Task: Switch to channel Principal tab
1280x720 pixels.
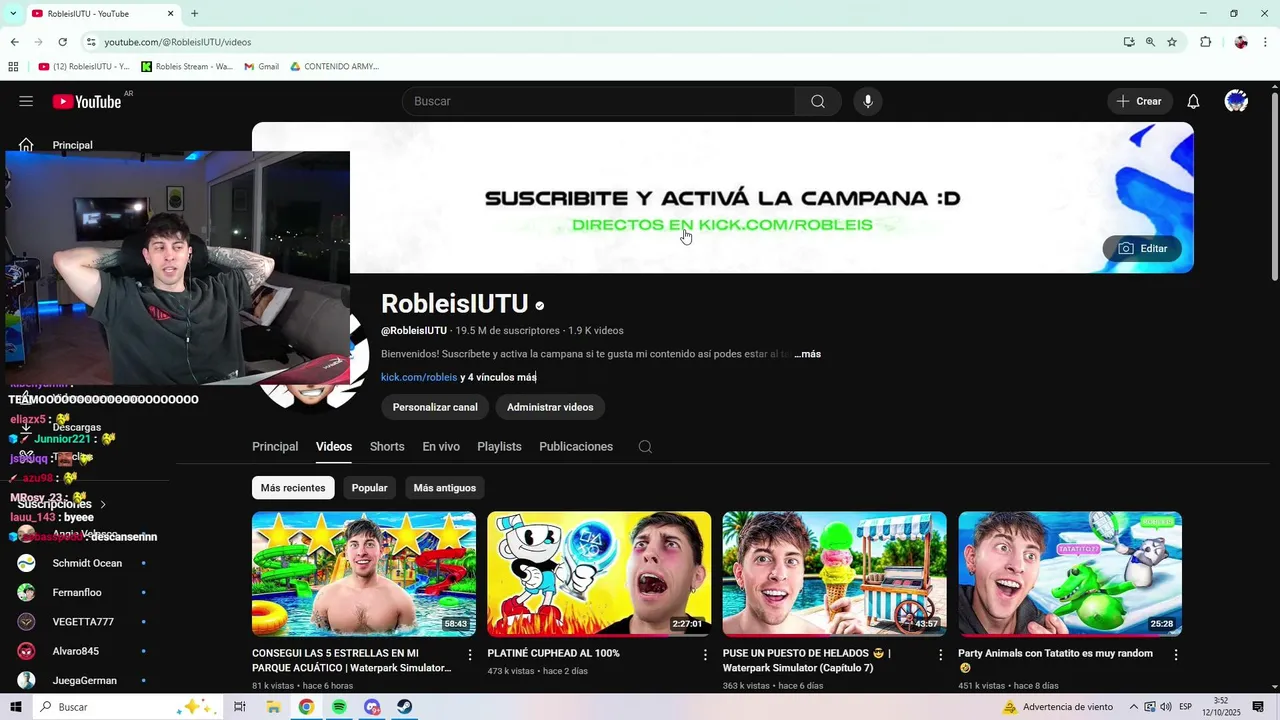Action: [275, 447]
